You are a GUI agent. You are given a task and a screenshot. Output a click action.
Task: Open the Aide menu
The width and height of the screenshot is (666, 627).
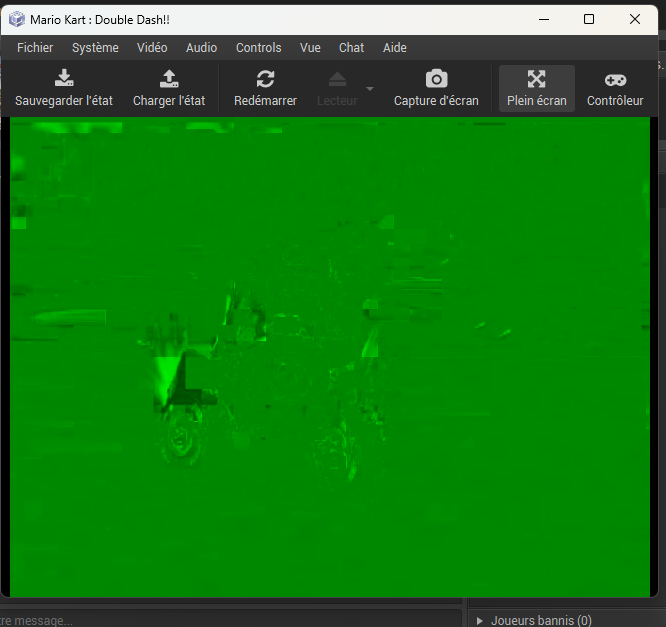[395, 48]
